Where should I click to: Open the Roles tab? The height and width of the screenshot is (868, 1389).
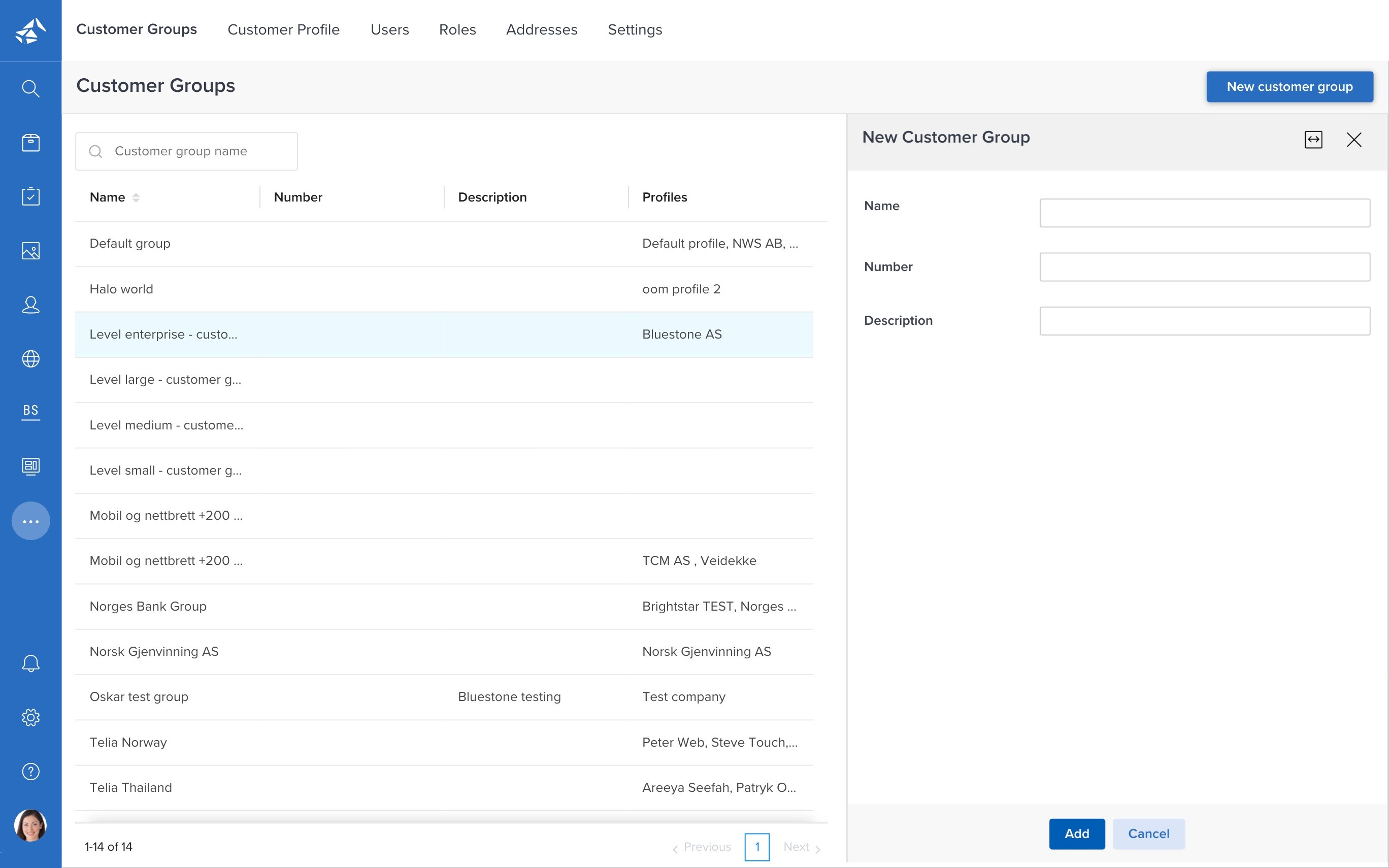click(x=457, y=30)
